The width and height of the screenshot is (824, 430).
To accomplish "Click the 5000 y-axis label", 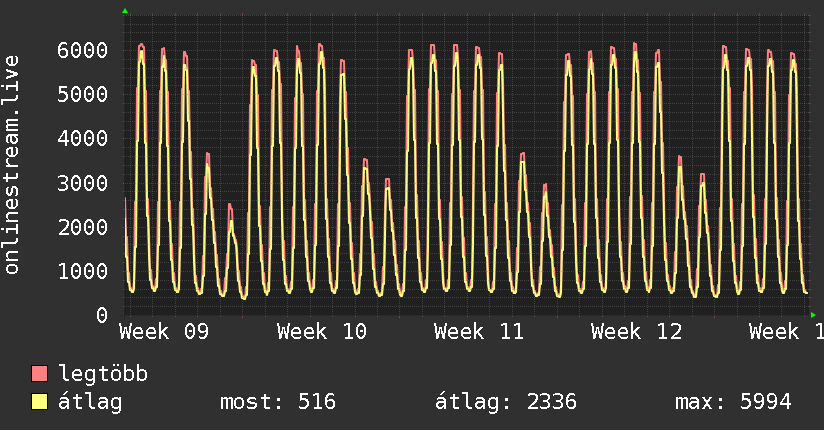I will coord(83,95).
